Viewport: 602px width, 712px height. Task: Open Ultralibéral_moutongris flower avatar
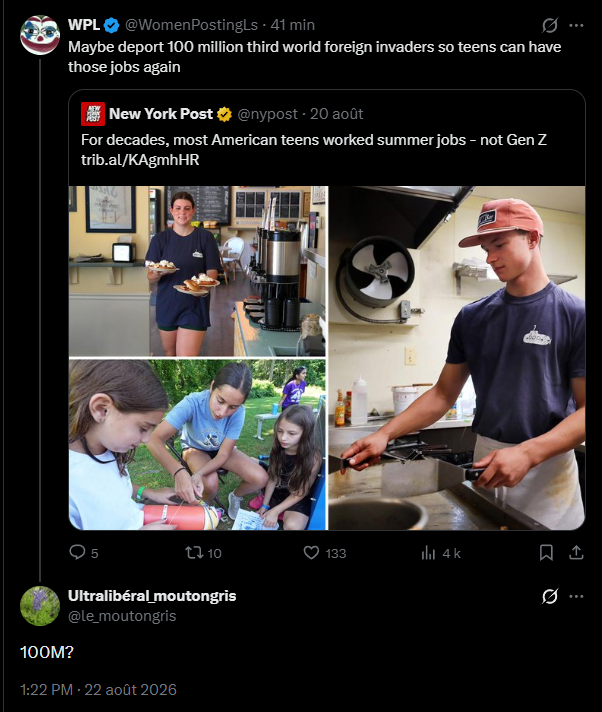tap(40, 606)
